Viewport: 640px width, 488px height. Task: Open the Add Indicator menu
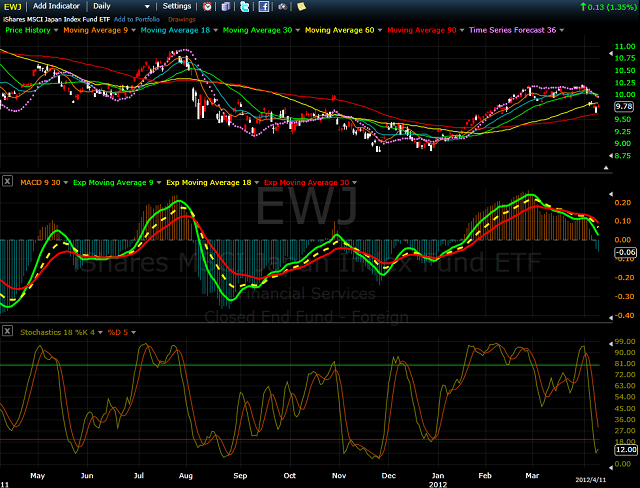tap(56, 6)
